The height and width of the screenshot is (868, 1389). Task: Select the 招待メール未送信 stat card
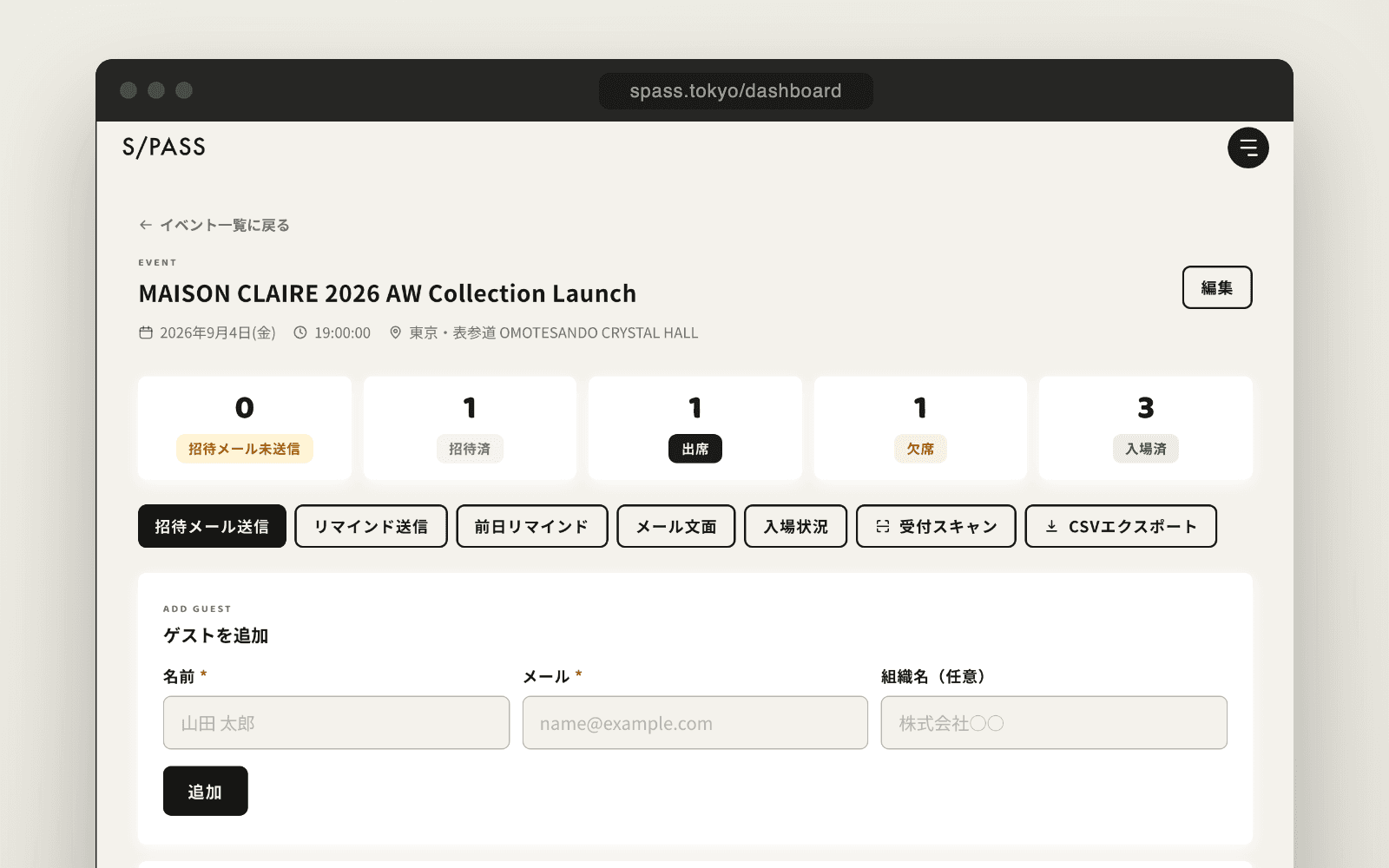point(245,428)
